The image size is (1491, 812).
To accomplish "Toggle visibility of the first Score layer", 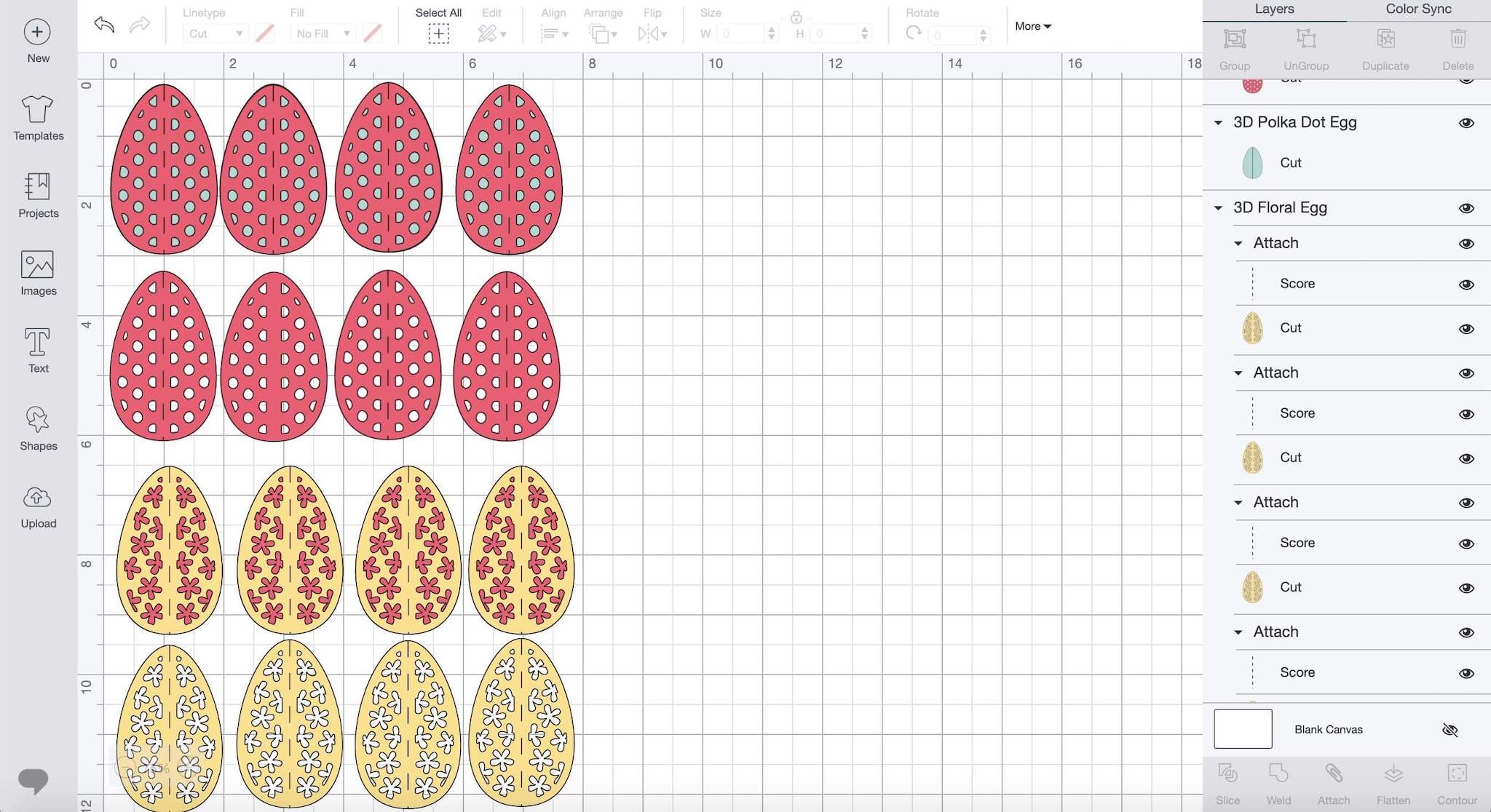I will coord(1468,283).
